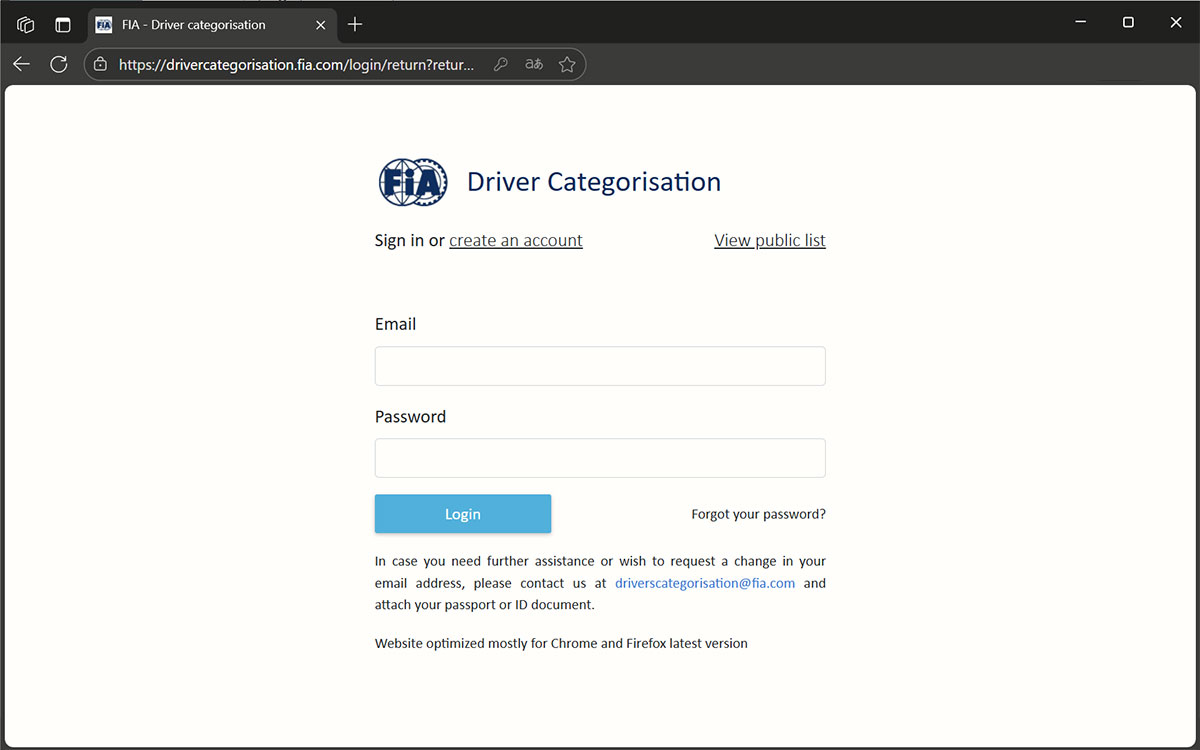Click the browser back arrow
1200x750 pixels.
(x=22, y=64)
